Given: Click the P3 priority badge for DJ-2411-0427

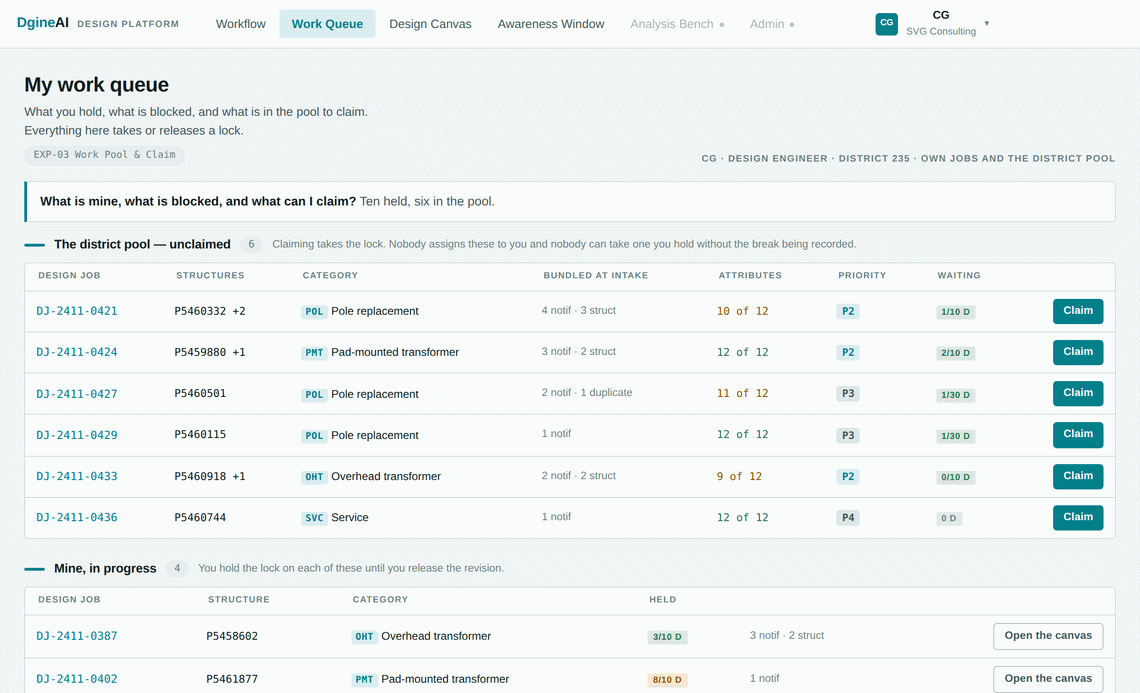Looking at the screenshot, I should [848, 393].
